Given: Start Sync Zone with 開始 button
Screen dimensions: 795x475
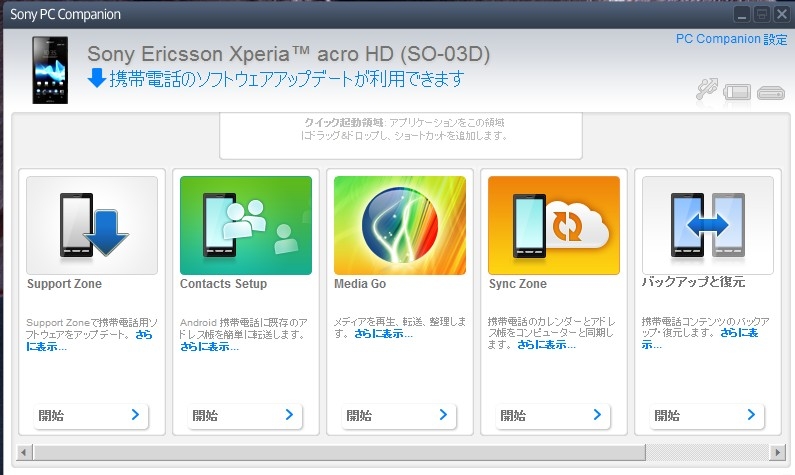Looking at the screenshot, I should click(553, 416).
